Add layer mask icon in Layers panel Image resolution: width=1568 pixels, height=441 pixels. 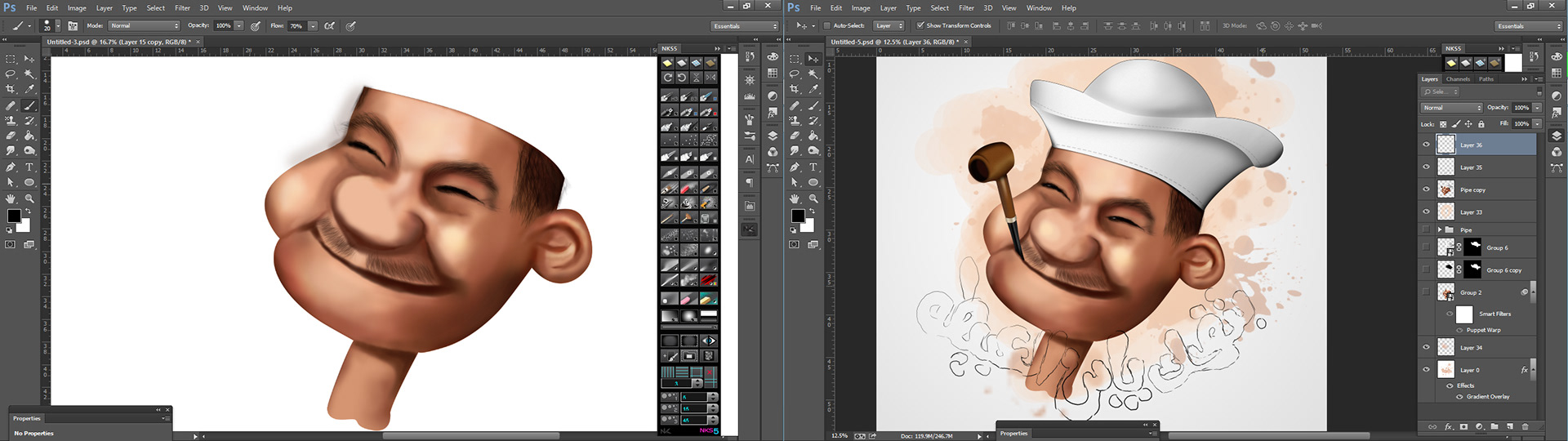tap(1463, 426)
